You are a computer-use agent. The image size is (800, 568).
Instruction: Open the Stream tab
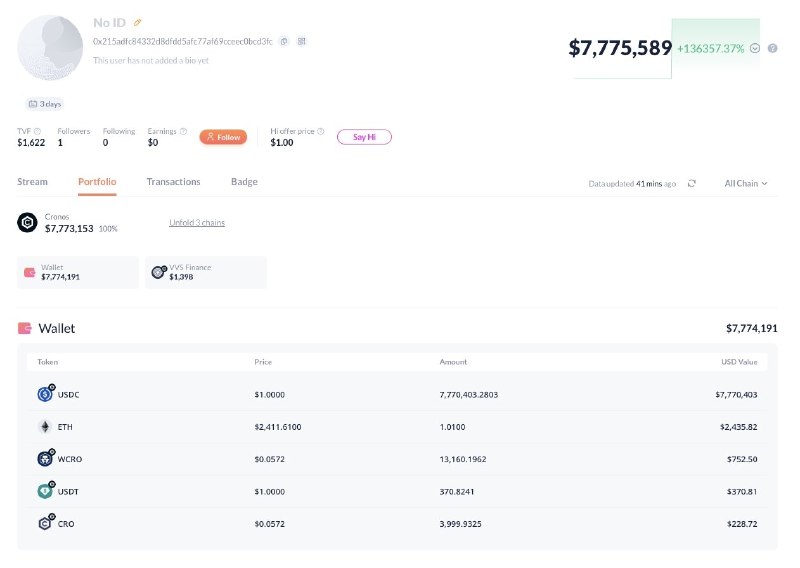pyautogui.click(x=32, y=182)
